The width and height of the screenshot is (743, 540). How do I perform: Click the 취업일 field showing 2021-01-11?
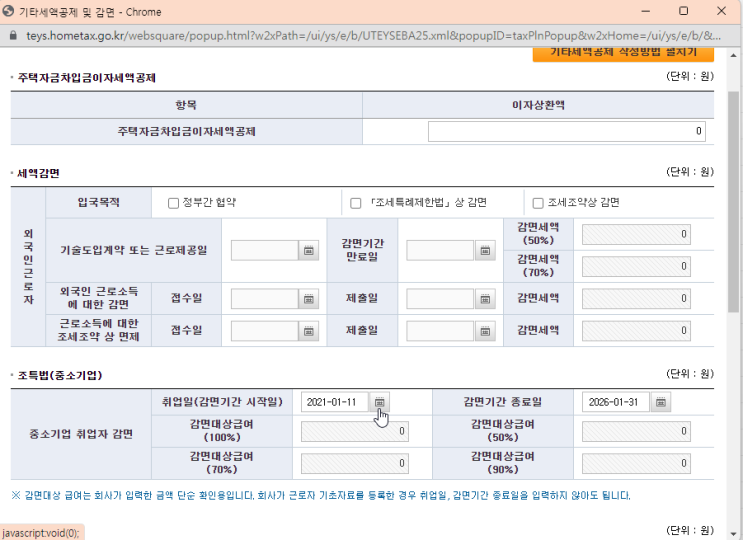335,402
